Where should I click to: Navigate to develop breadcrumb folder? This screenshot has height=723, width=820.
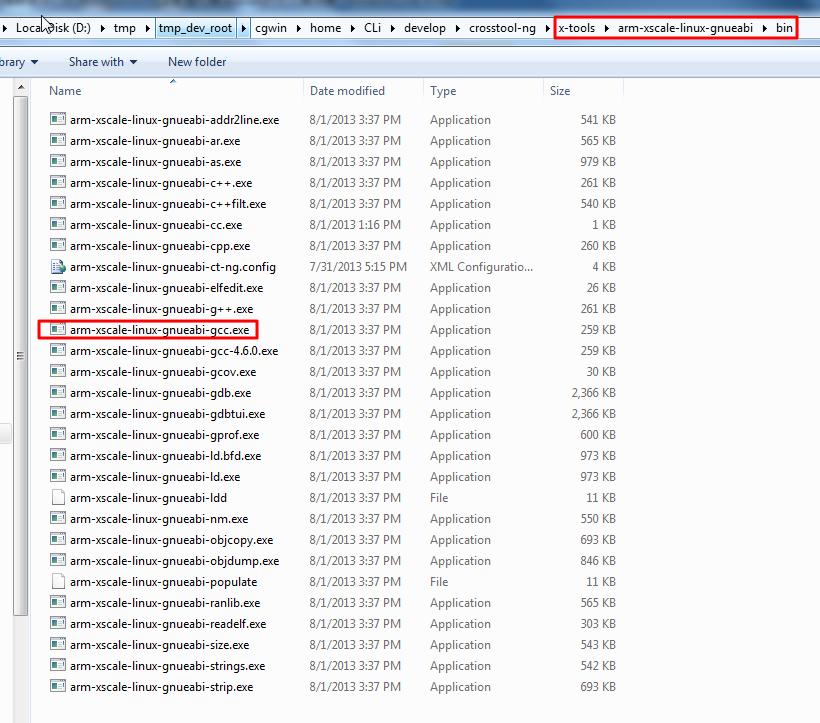coord(425,28)
